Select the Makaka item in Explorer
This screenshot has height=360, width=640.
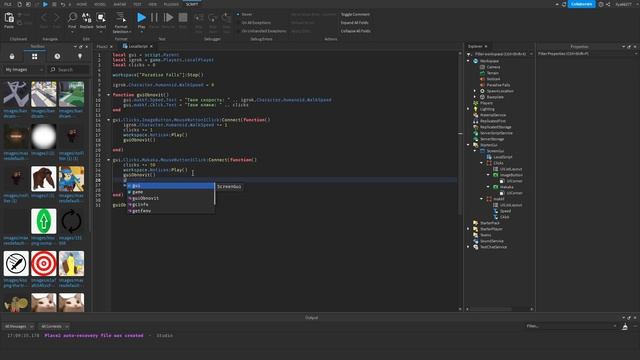coord(507,187)
